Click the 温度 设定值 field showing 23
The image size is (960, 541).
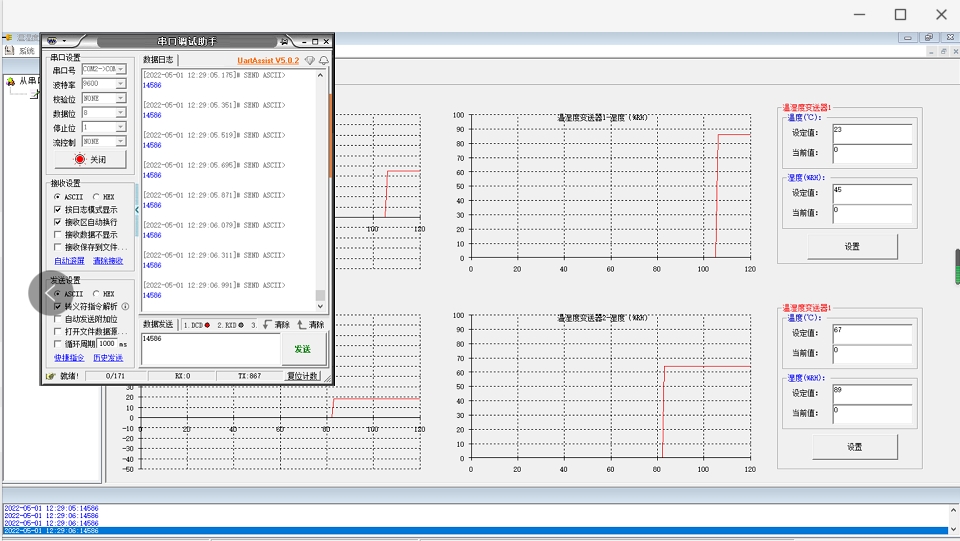(872, 133)
